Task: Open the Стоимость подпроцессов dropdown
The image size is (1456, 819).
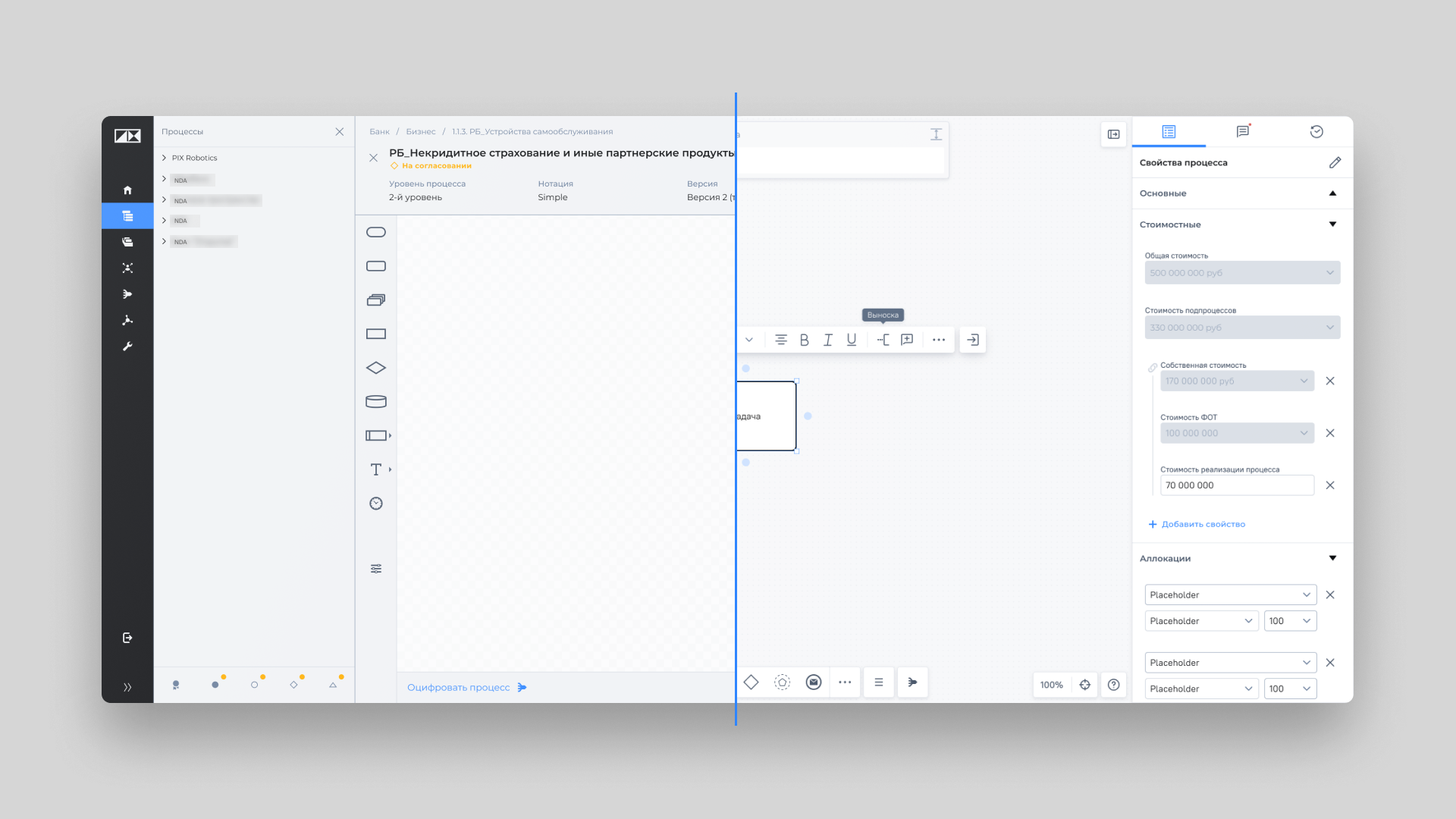Action: click(1243, 328)
